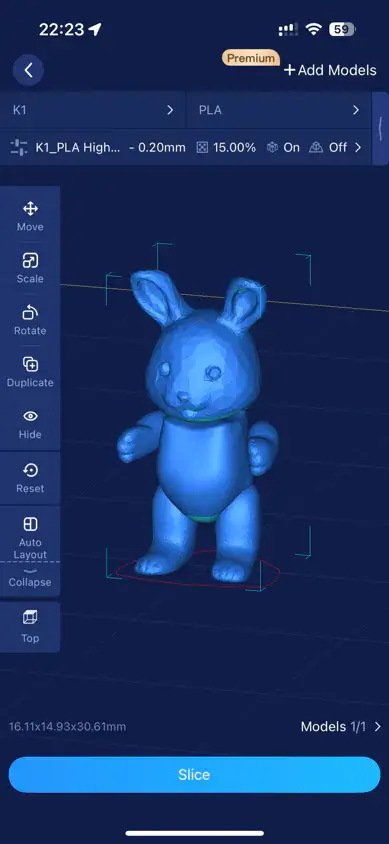This screenshot has height=844, width=389.
Task: Start slicing with the Slice button
Action: pyautogui.click(x=194, y=775)
